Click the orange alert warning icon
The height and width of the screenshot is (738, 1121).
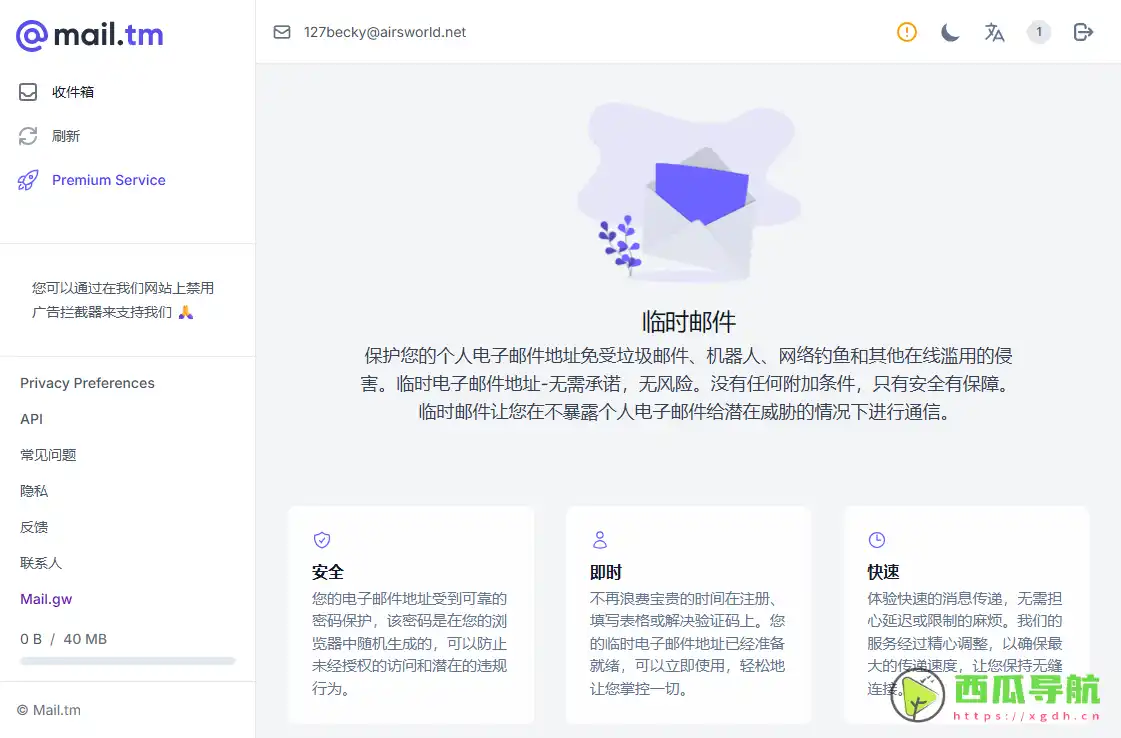click(906, 32)
